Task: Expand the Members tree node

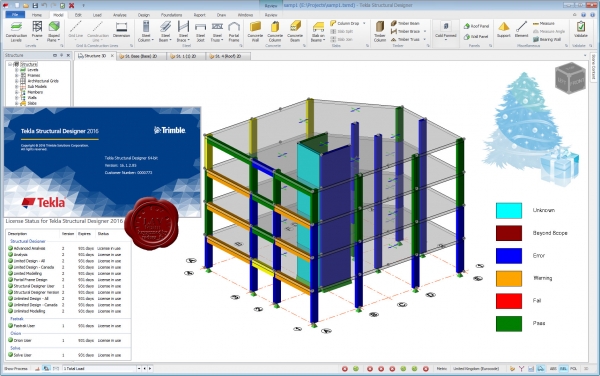Action: tap(16, 92)
